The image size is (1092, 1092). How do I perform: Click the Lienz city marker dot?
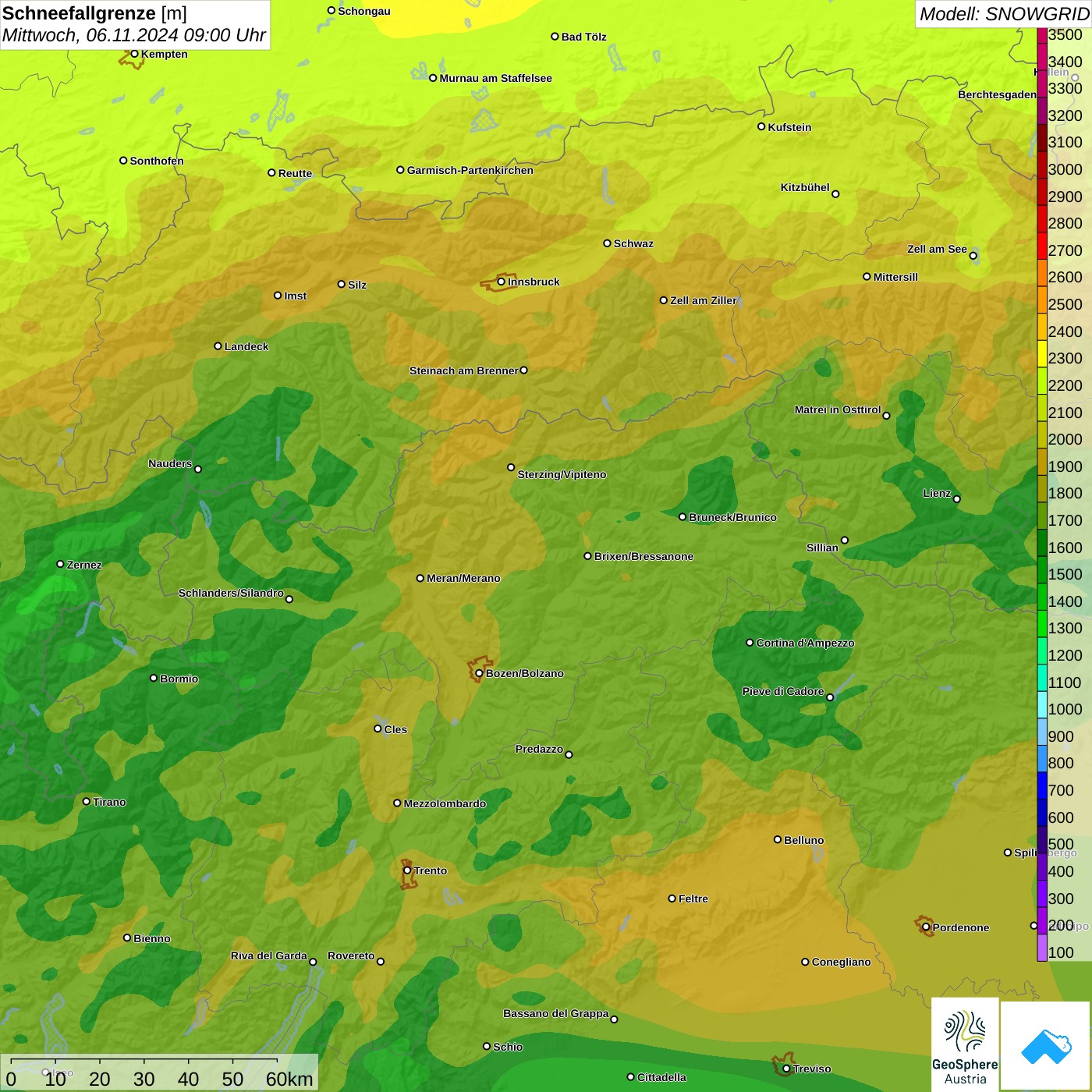[x=957, y=499]
